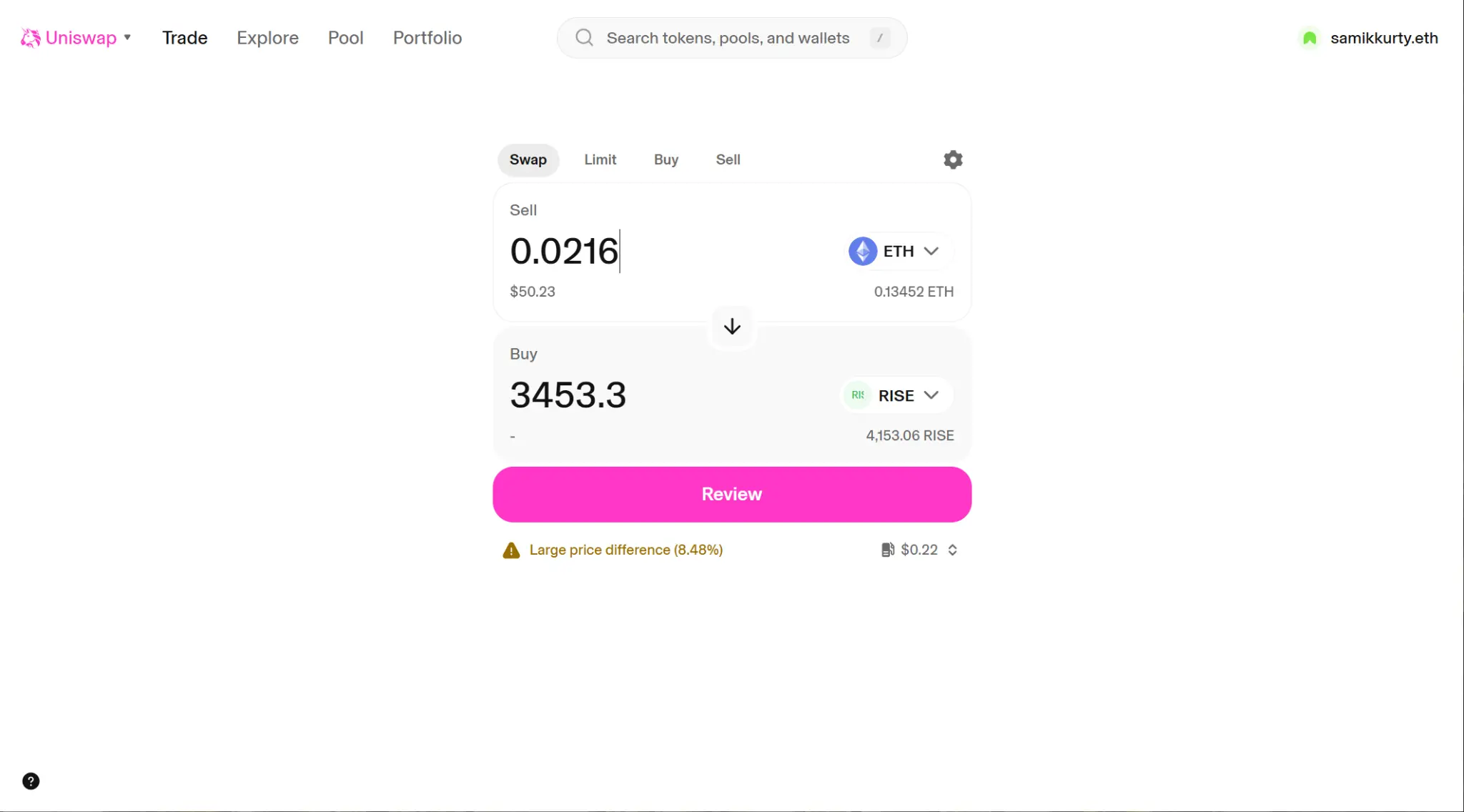
Task: Click the ETH token Ethereum logo
Action: tap(862, 251)
